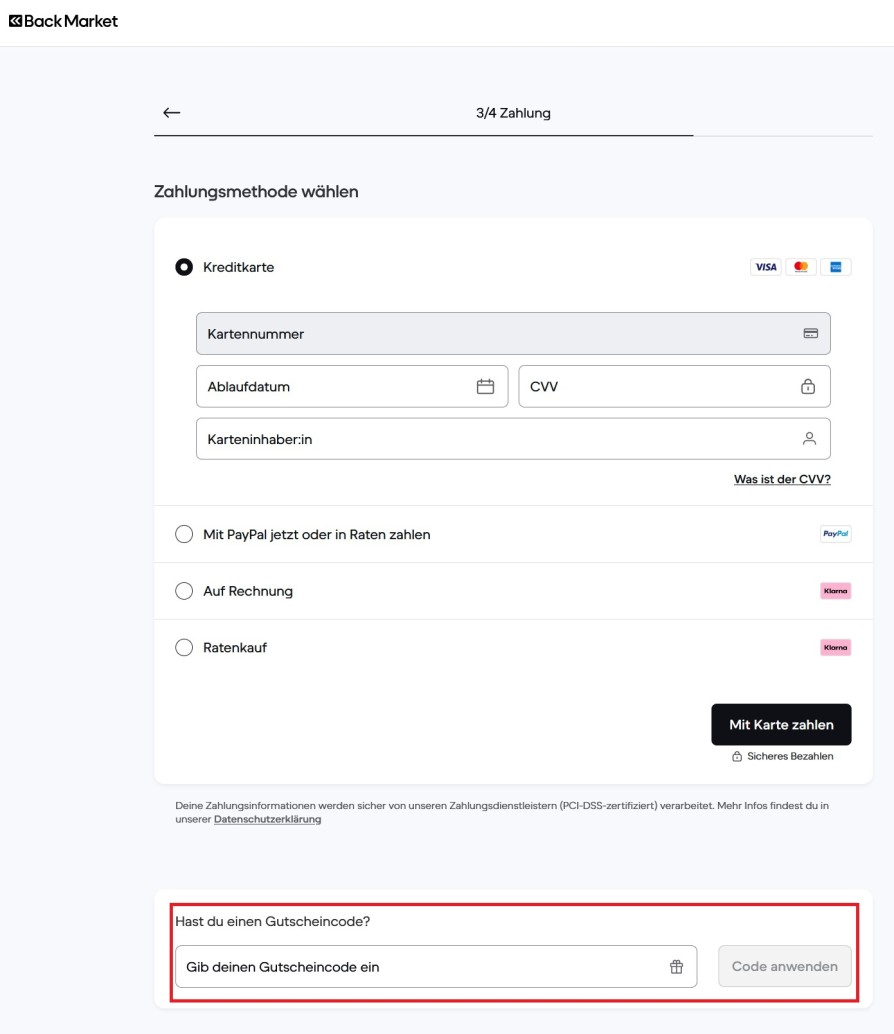Click the Back Market logo
Screen dimensions: 894x1034
[64, 20]
